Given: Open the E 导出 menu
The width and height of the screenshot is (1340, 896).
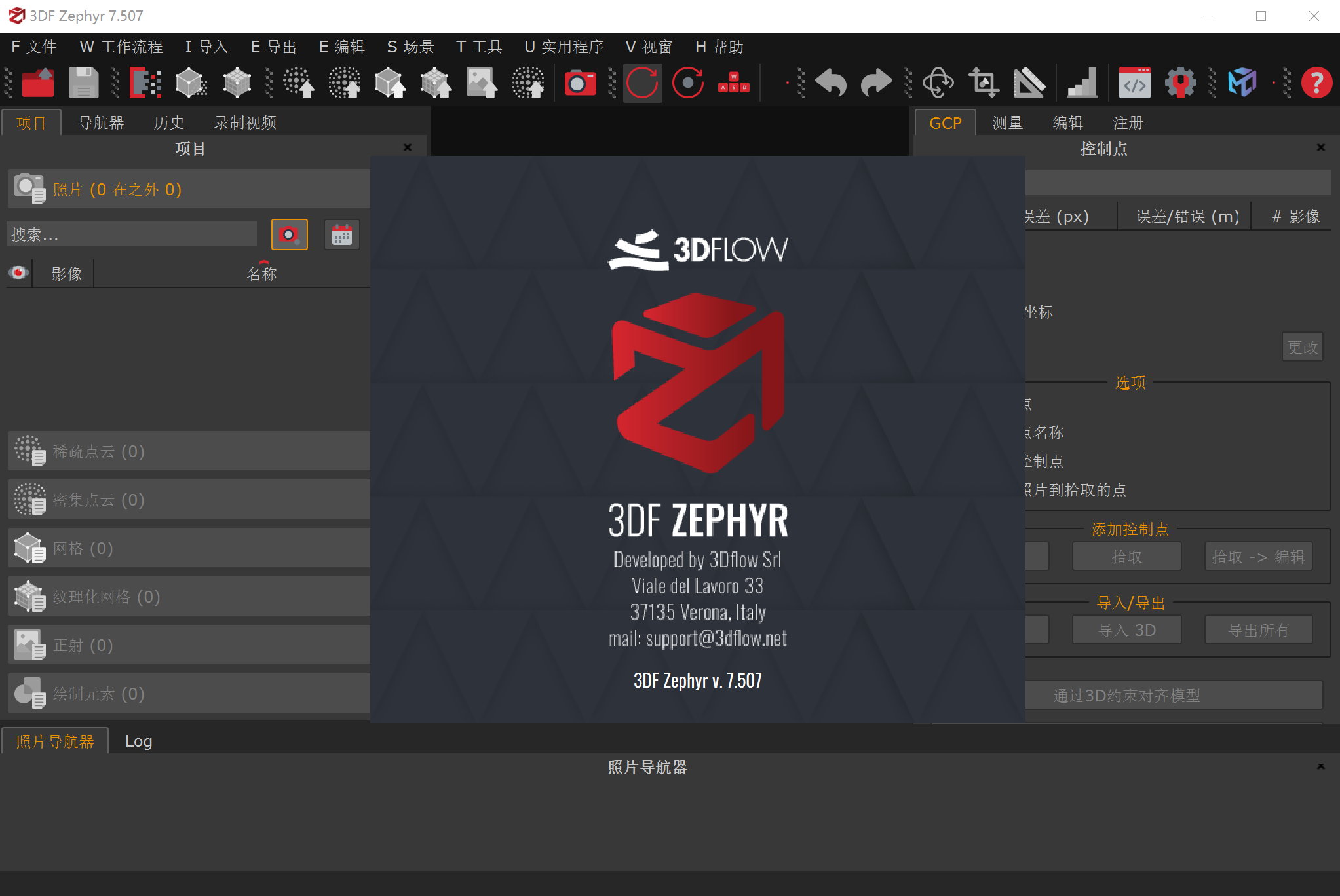Looking at the screenshot, I should (x=274, y=47).
